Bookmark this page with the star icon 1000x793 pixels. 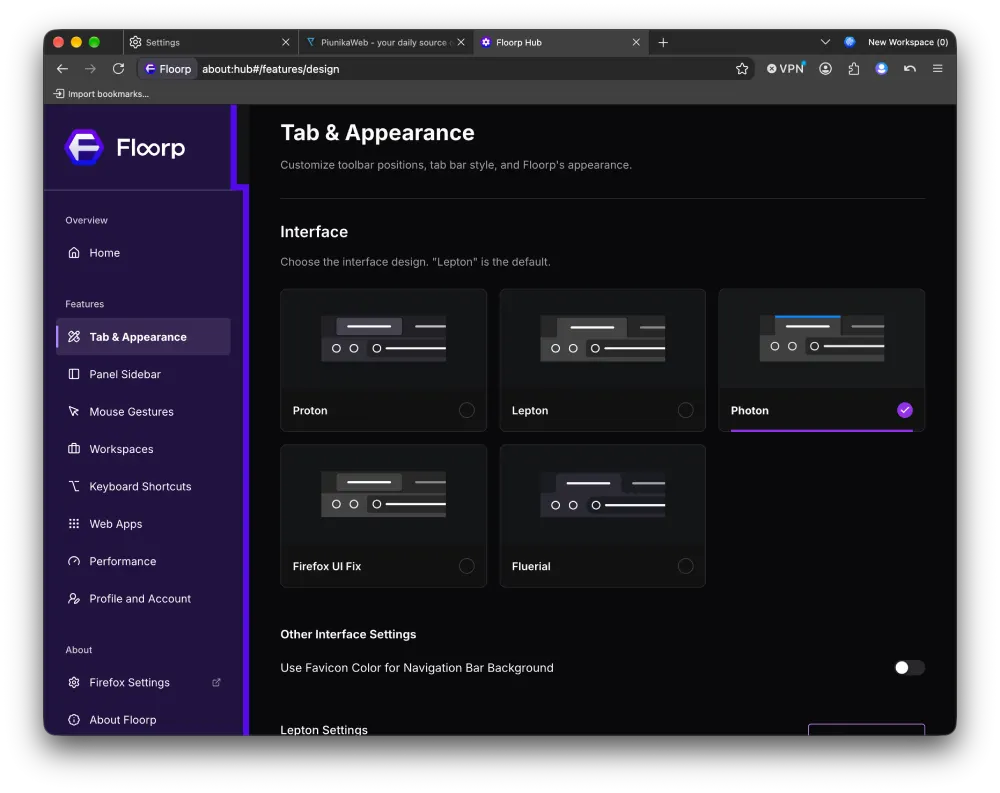[x=742, y=69]
